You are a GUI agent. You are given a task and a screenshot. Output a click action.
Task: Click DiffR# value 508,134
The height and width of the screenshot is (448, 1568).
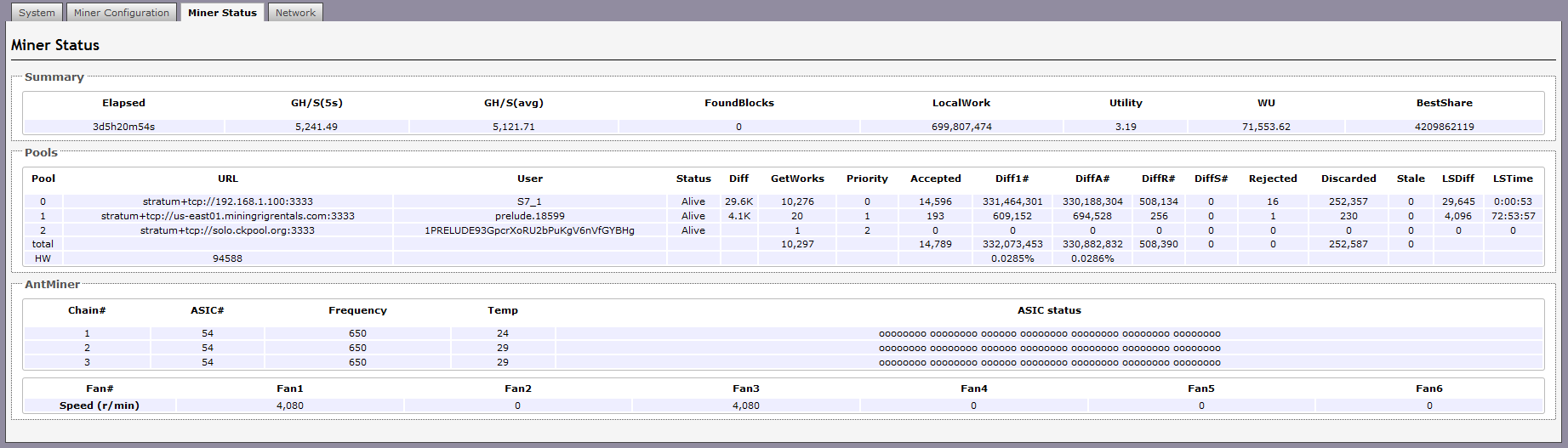click(1159, 201)
